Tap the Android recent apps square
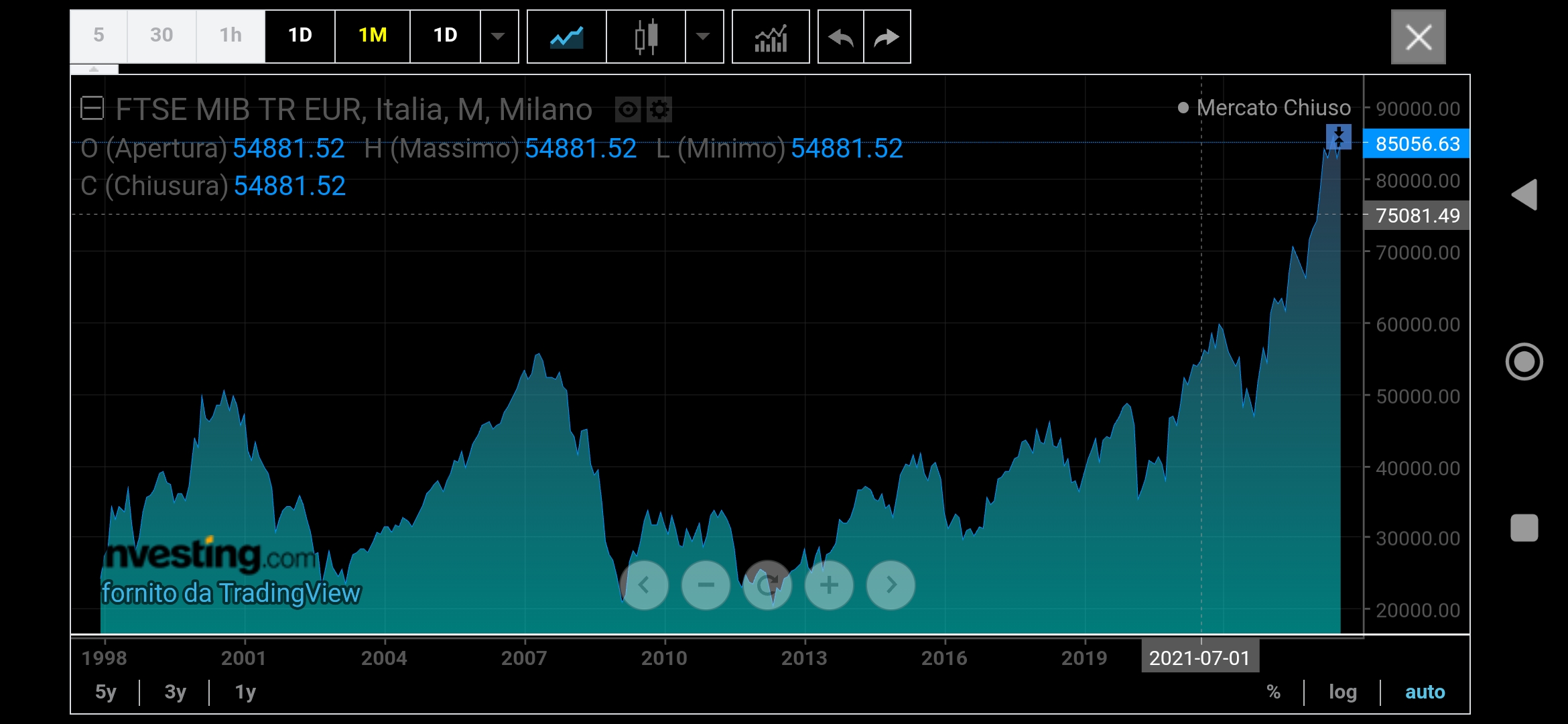1568x724 pixels. 1524,528
